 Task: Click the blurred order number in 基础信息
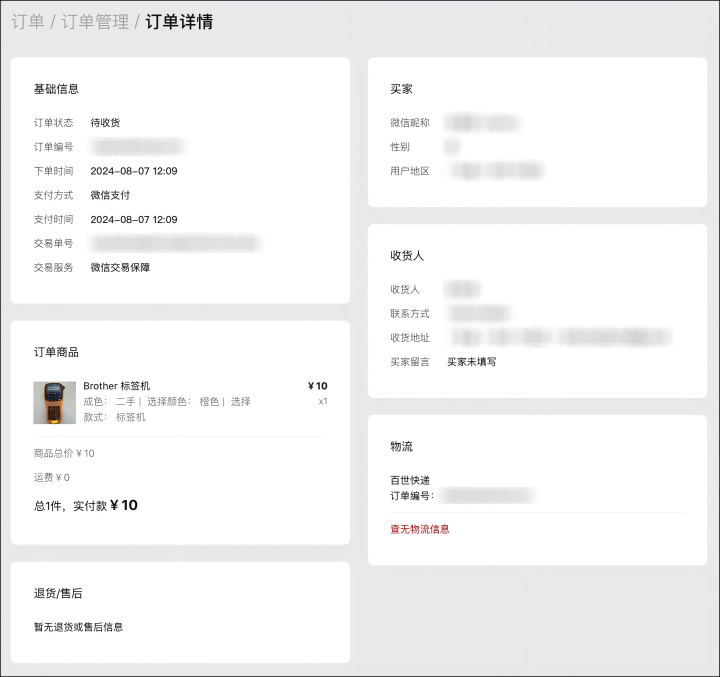[x=136, y=147]
